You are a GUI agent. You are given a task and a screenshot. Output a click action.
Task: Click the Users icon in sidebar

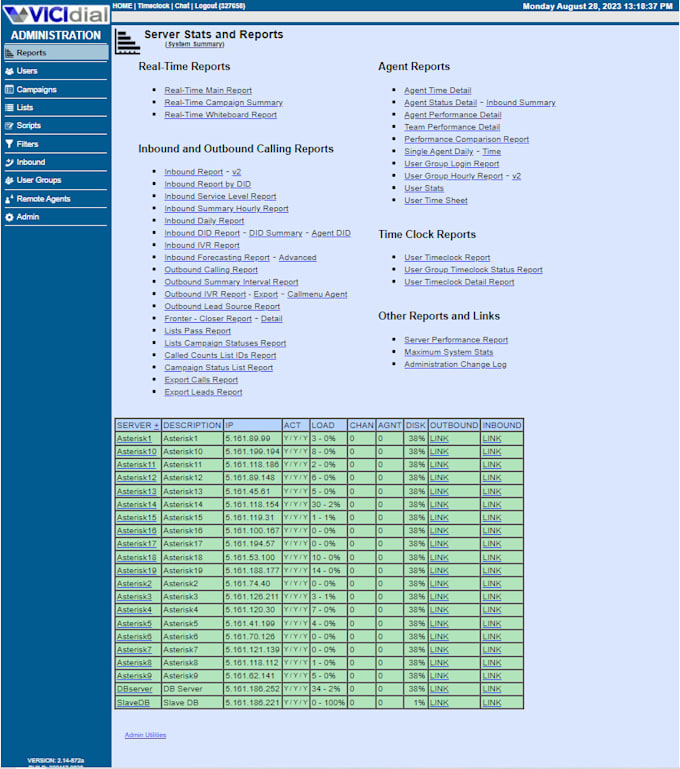[x=10, y=71]
